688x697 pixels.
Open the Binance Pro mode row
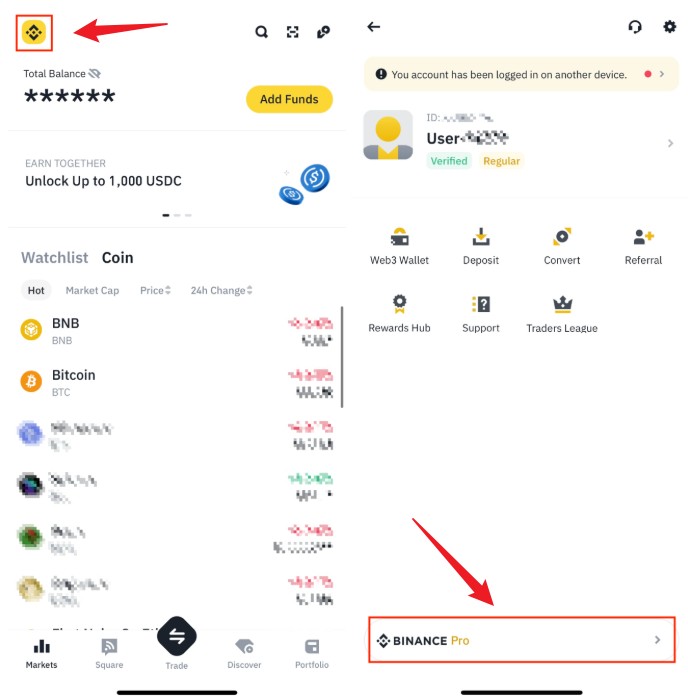pos(522,640)
